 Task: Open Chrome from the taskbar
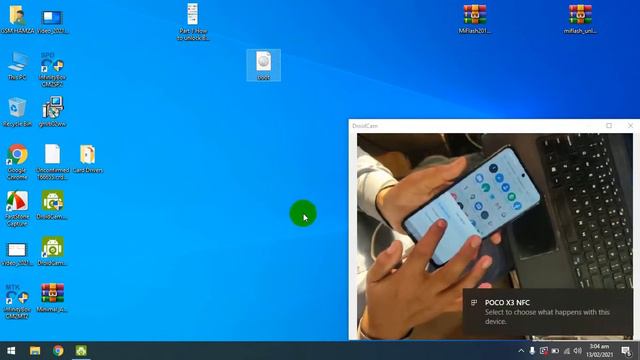[58, 351]
